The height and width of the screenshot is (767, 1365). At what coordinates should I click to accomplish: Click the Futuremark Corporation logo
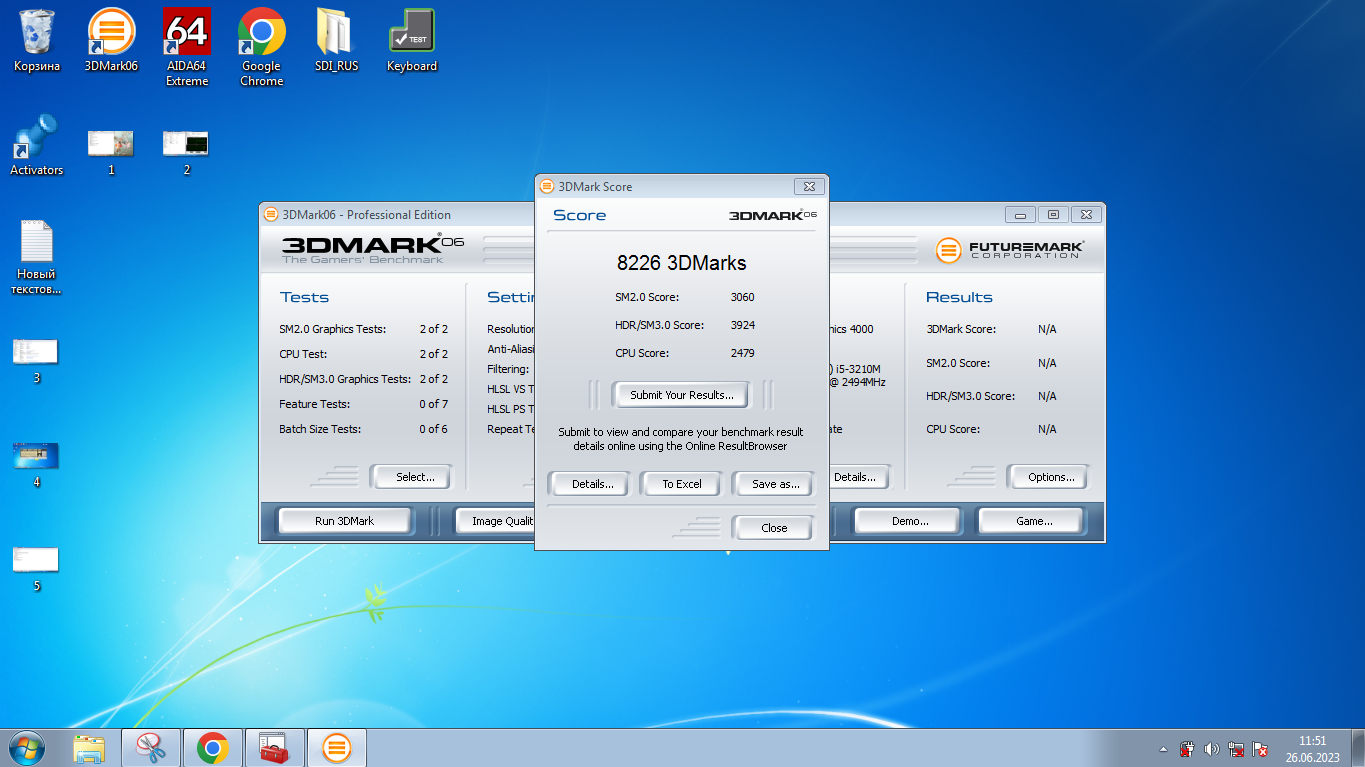tap(1010, 250)
